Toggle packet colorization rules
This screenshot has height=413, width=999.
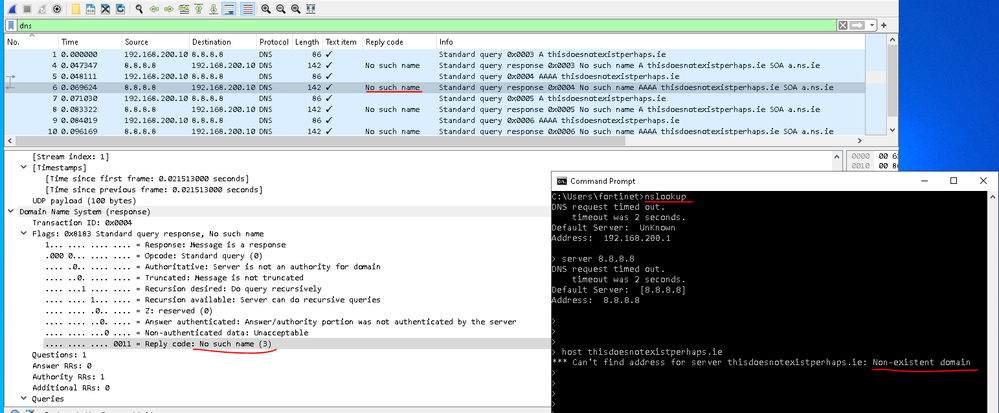pyautogui.click(x=247, y=9)
